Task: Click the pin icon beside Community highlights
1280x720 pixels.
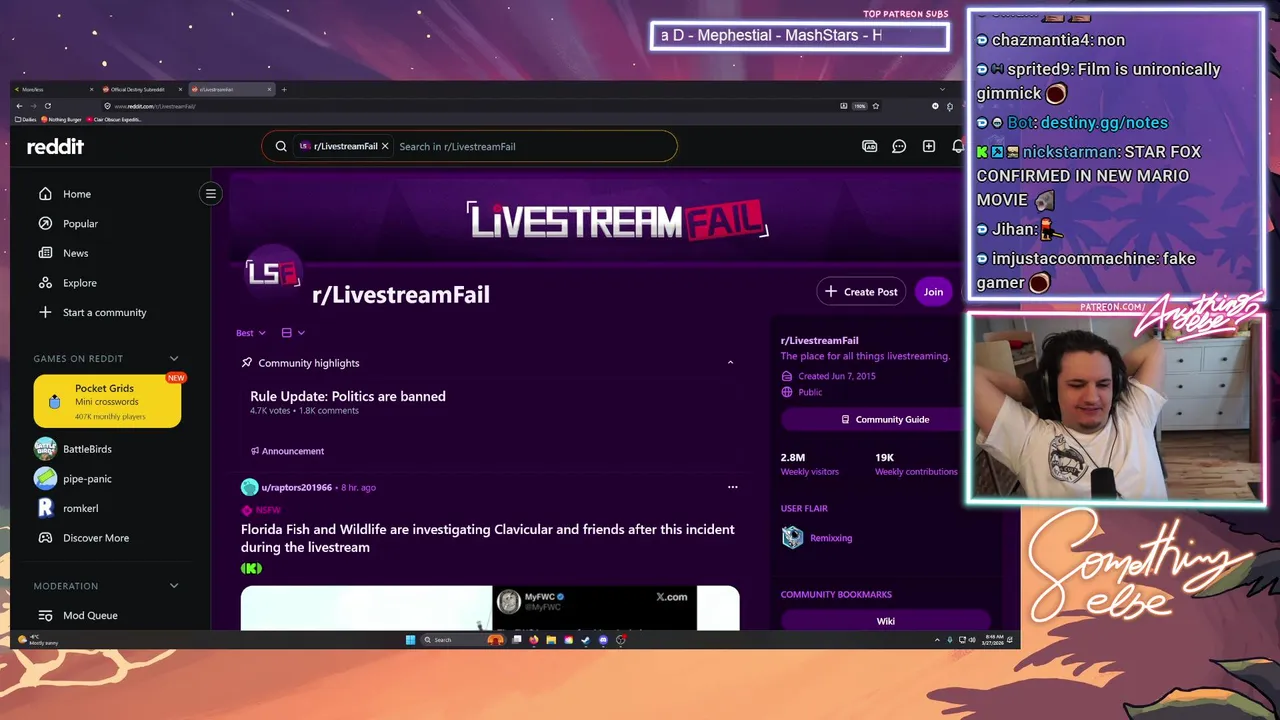Action: (x=247, y=363)
